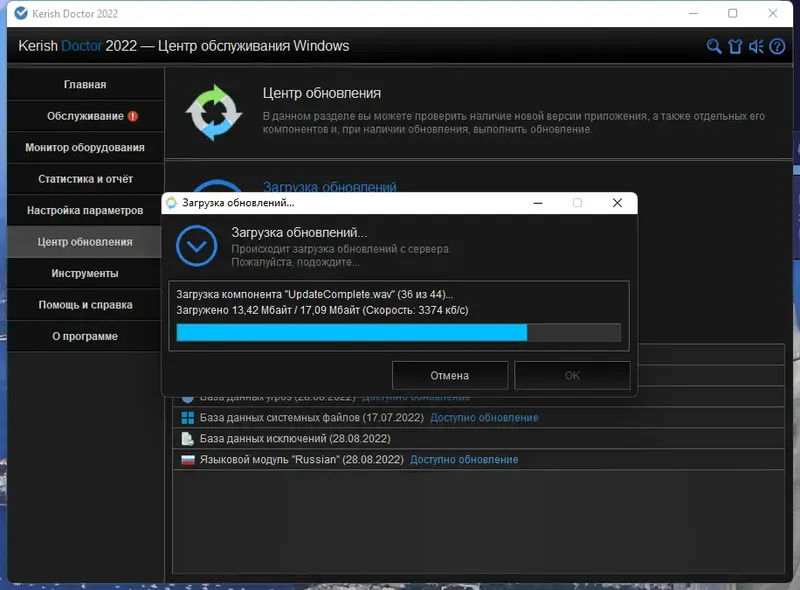The height and width of the screenshot is (590, 800).
Task: Click the Загружено 13,42 Мбайт status line
Action: pyautogui.click(x=322, y=310)
